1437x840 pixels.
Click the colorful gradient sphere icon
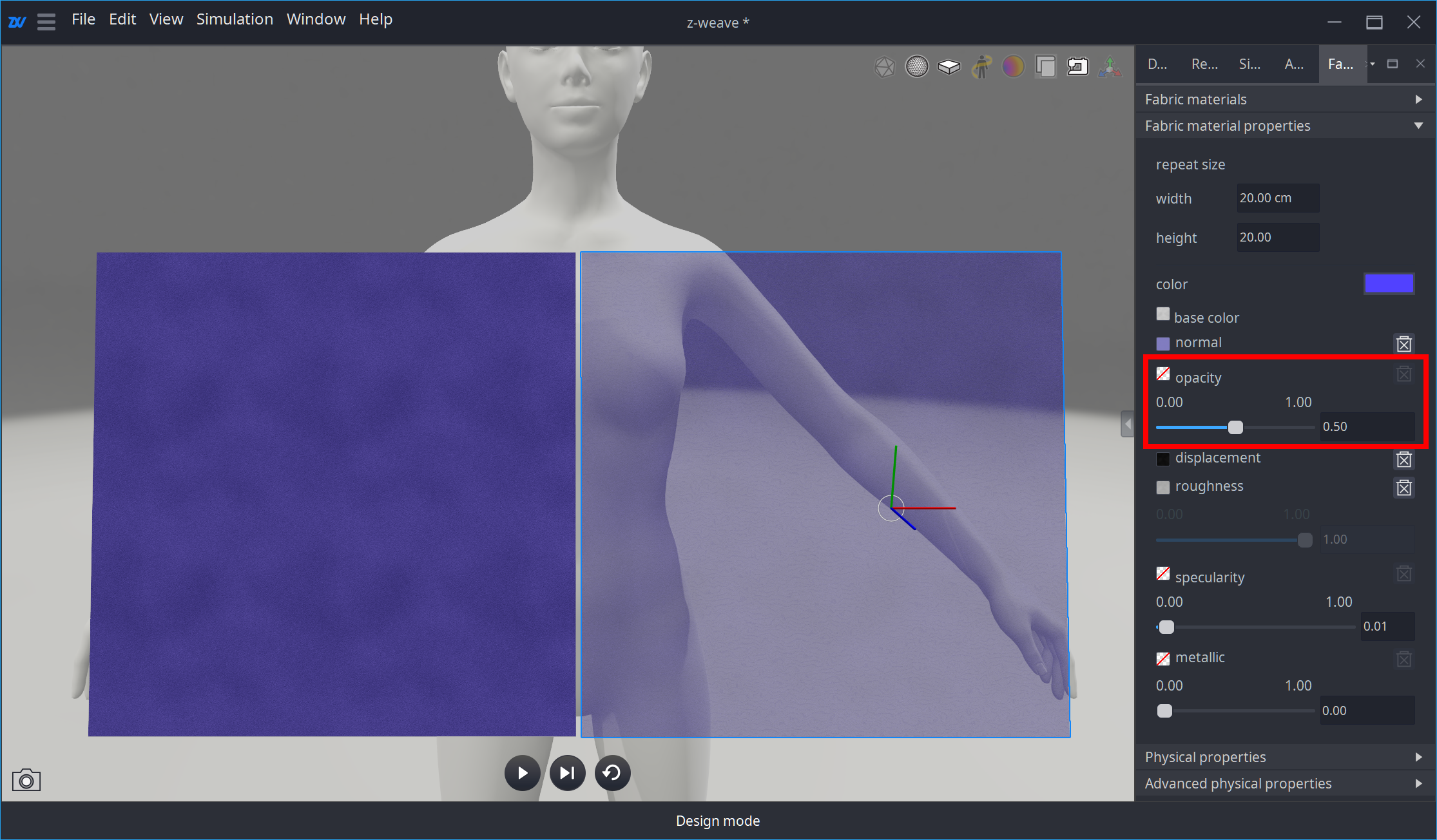(x=1013, y=66)
